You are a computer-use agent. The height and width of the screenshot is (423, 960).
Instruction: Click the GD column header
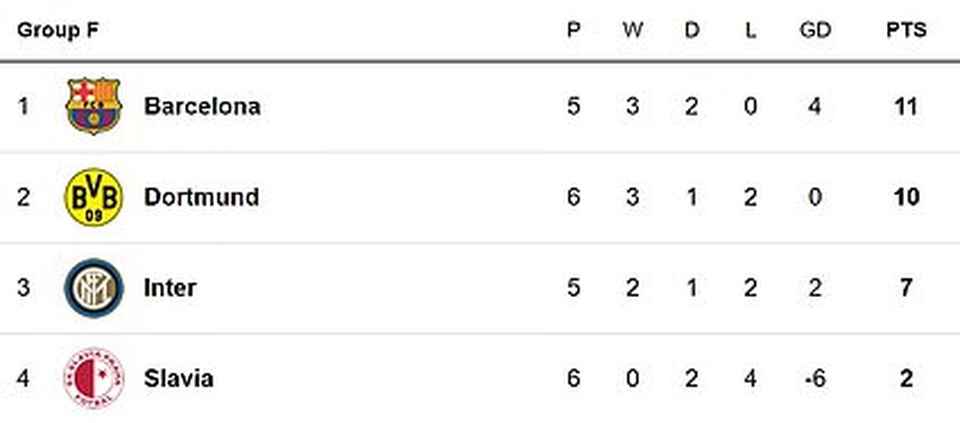click(815, 30)
